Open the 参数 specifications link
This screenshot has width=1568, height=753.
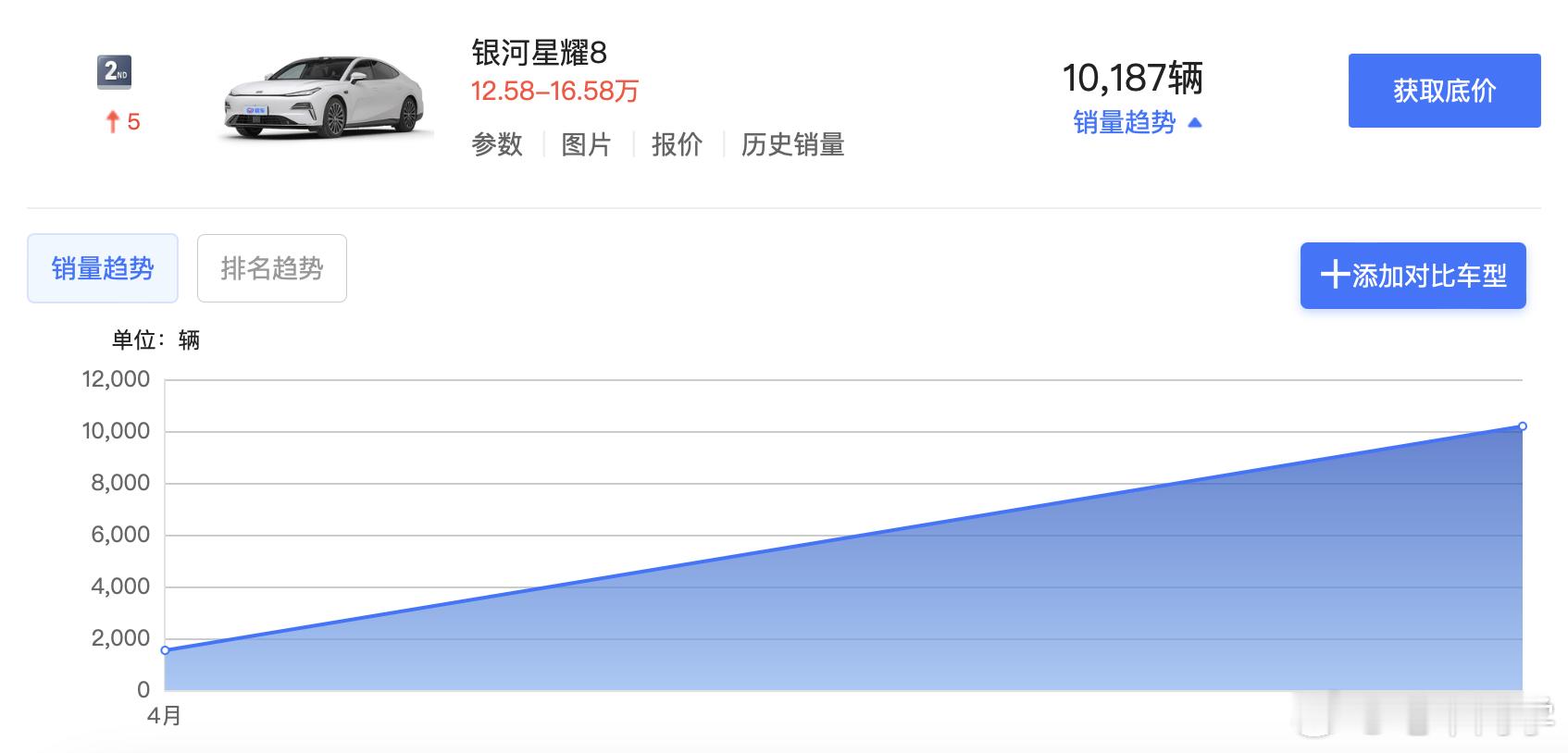click(x=497, y=144)
